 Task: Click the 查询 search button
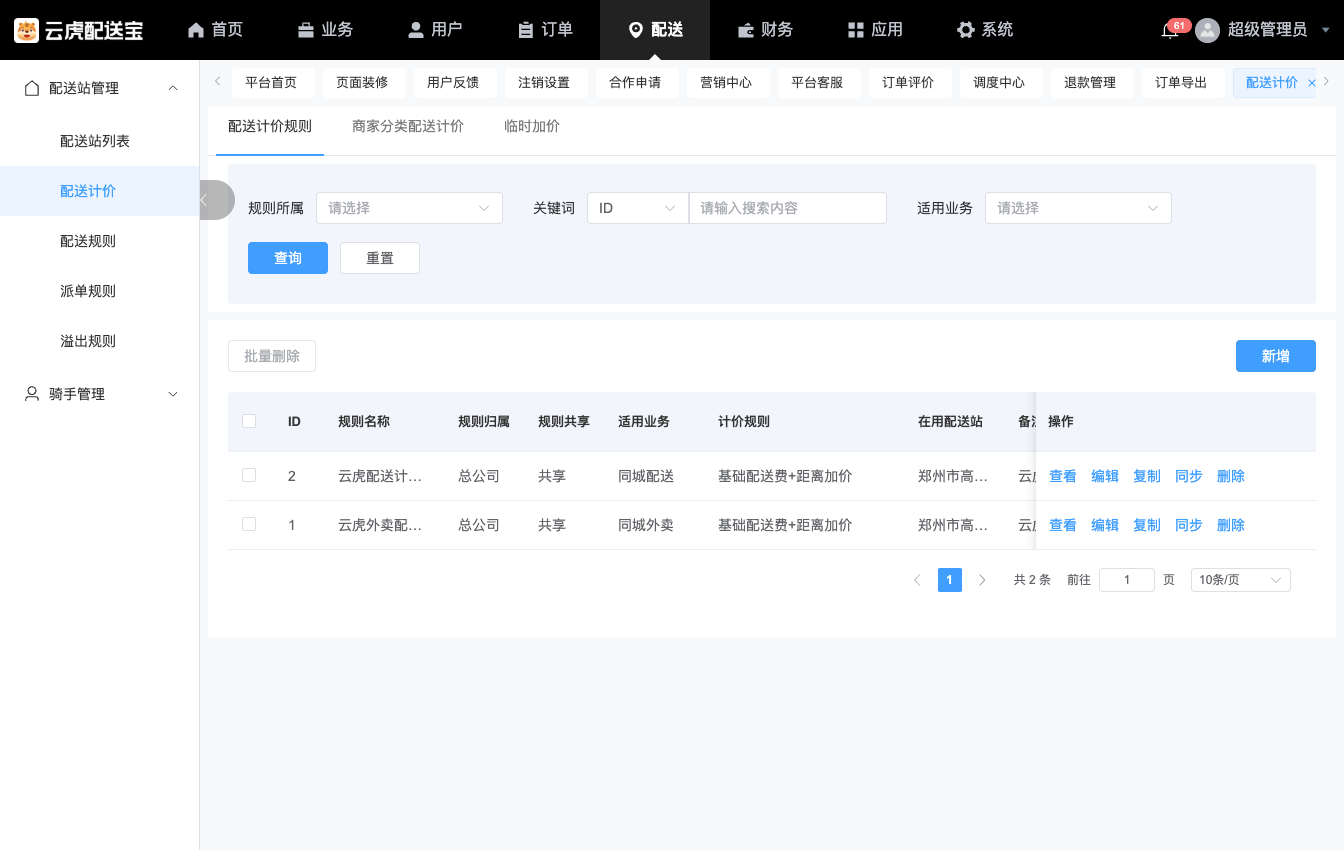[288, 258]
